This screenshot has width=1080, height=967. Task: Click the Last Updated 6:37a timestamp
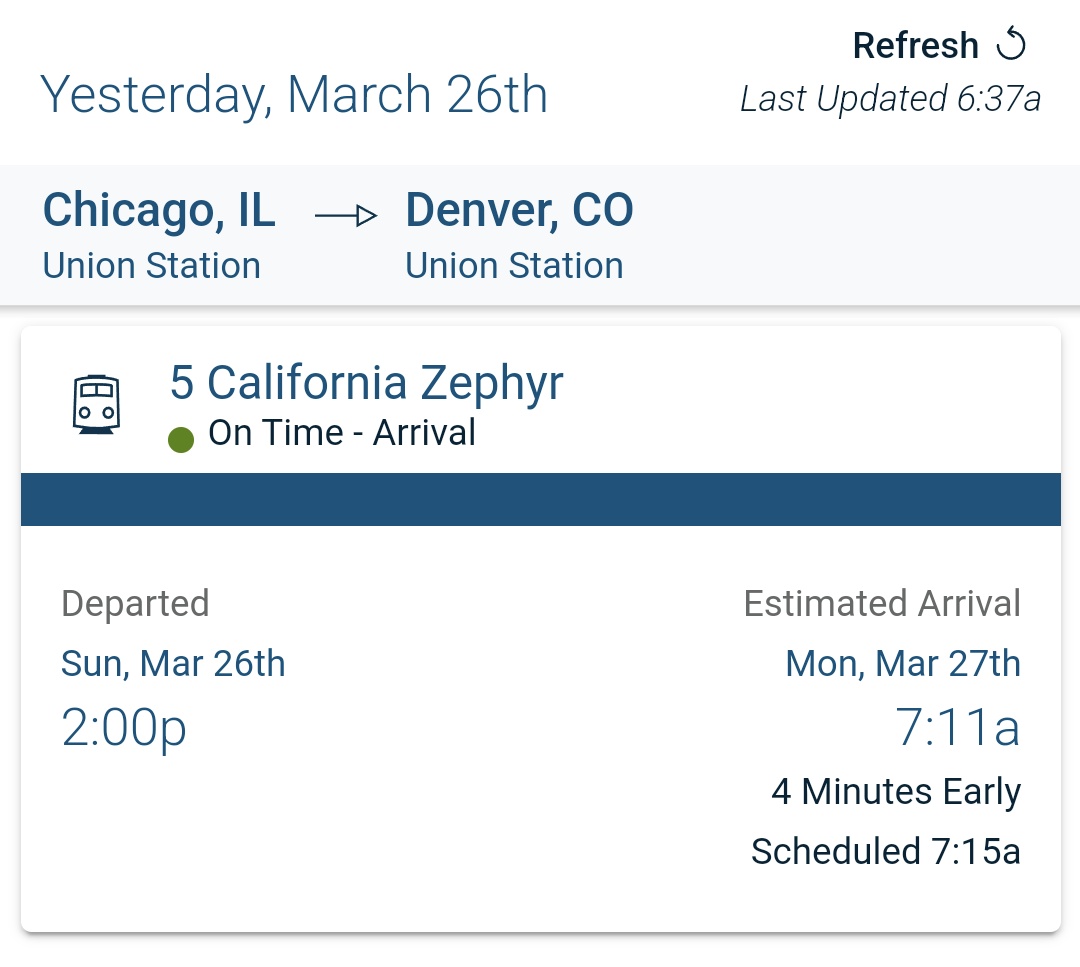890,98
